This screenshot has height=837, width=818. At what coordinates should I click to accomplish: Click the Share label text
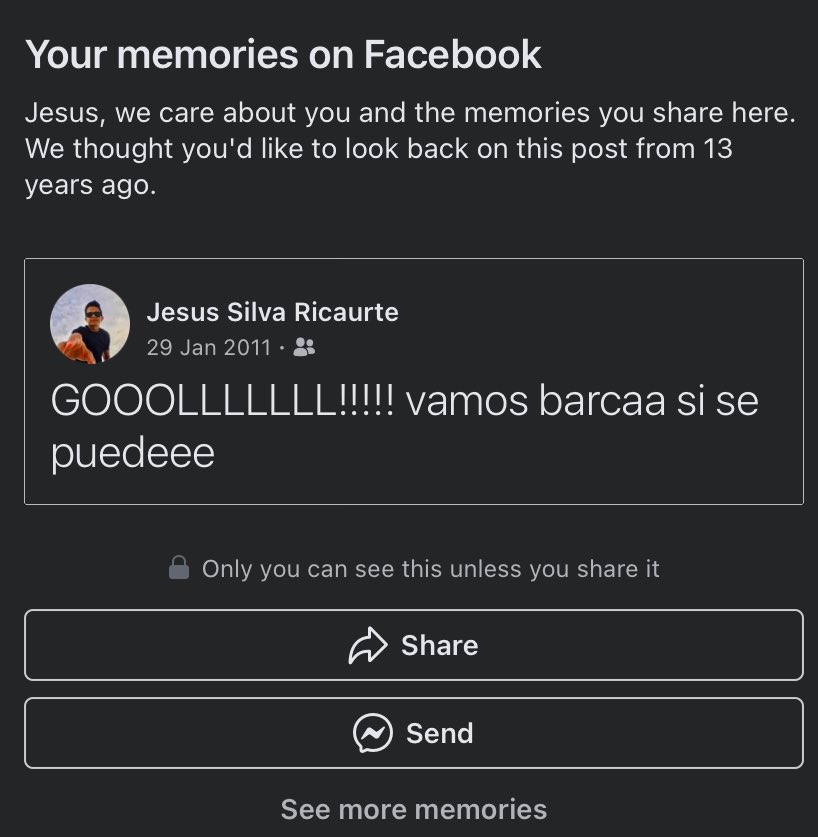[439, 645]
